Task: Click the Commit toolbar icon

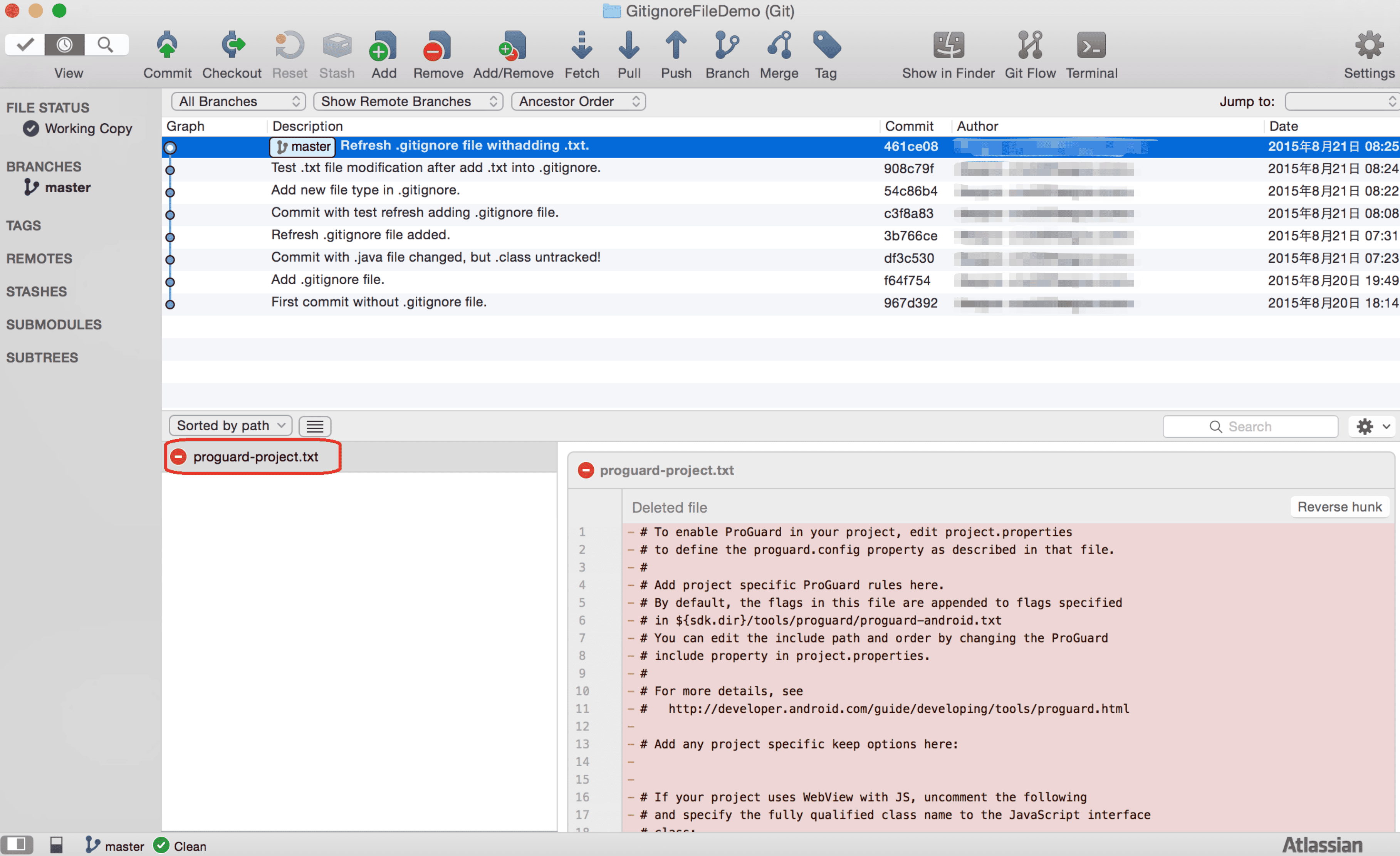Action: (x=167, y=45)
